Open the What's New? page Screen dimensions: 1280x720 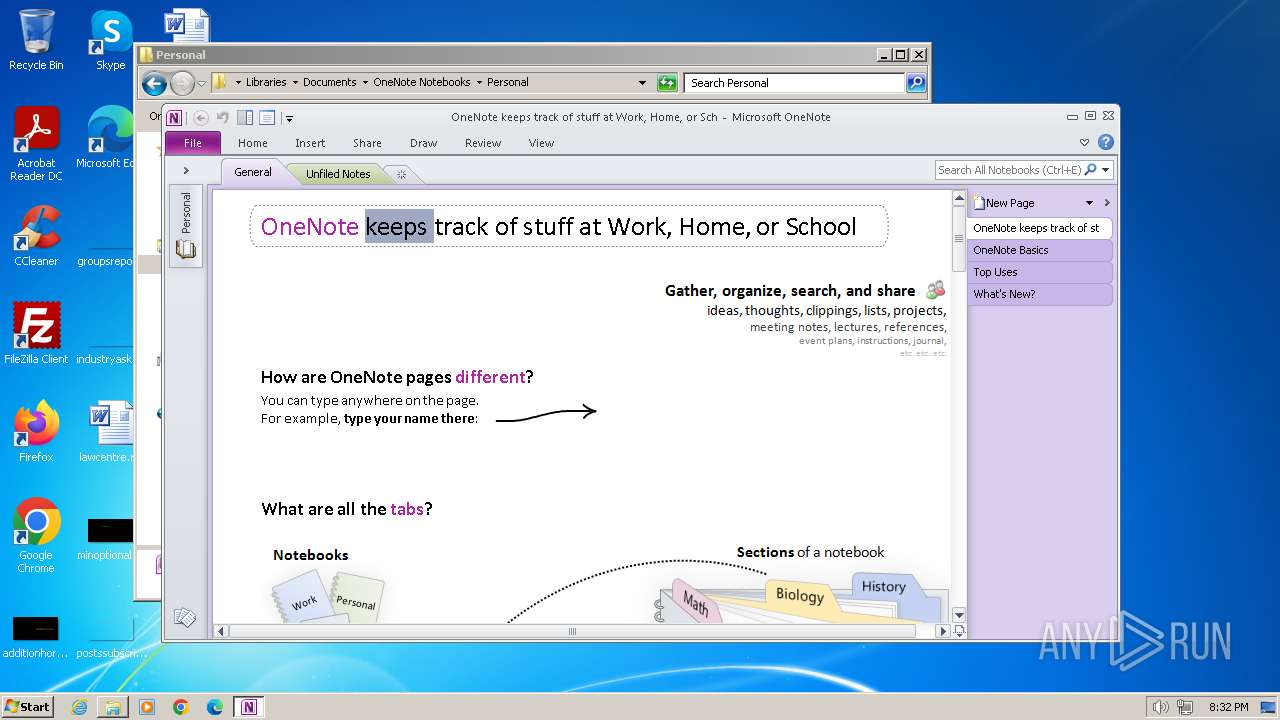1040,294
